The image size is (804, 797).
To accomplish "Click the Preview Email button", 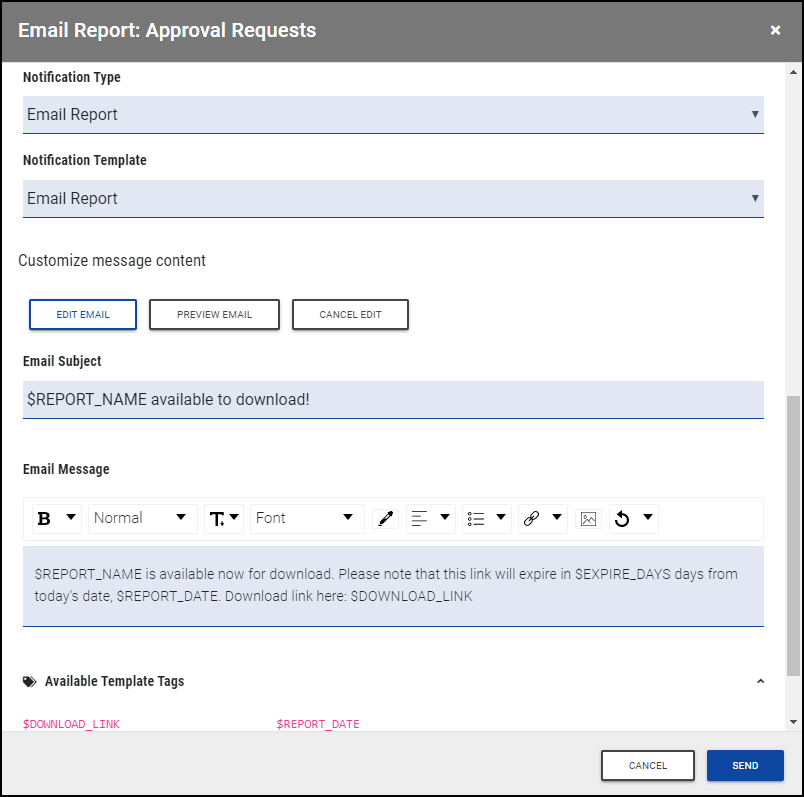I will (x=214, y=314).
